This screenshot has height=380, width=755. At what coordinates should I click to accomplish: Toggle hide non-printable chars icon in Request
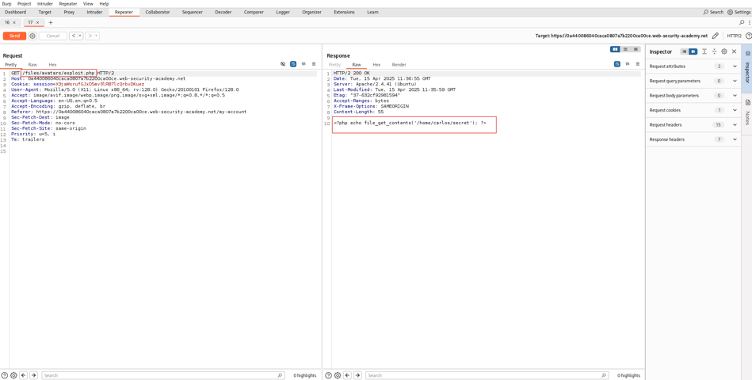tap(283, 64)
